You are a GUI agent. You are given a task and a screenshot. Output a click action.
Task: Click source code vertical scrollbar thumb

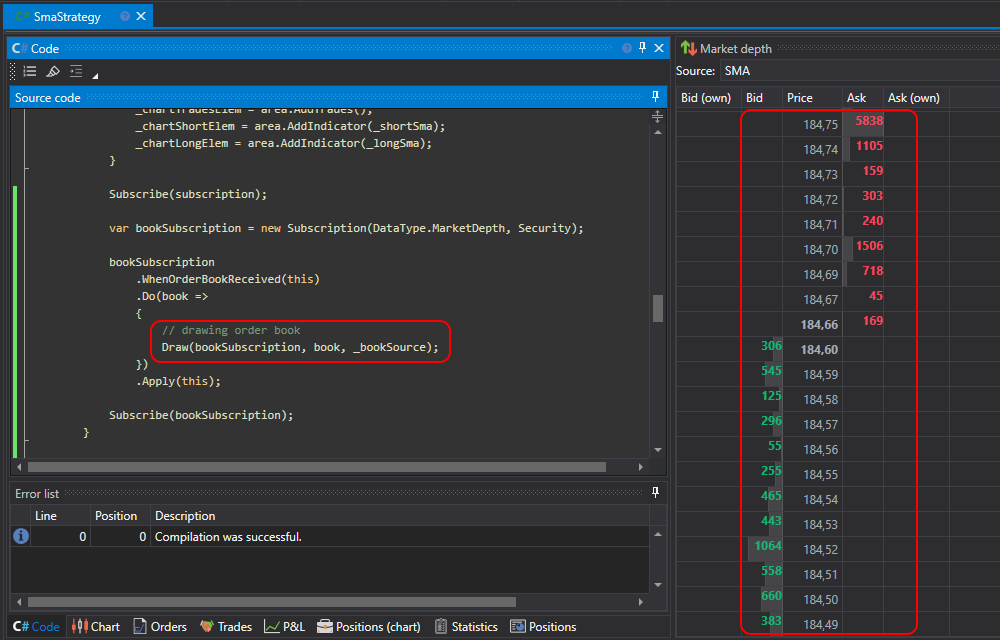(658, 309)
